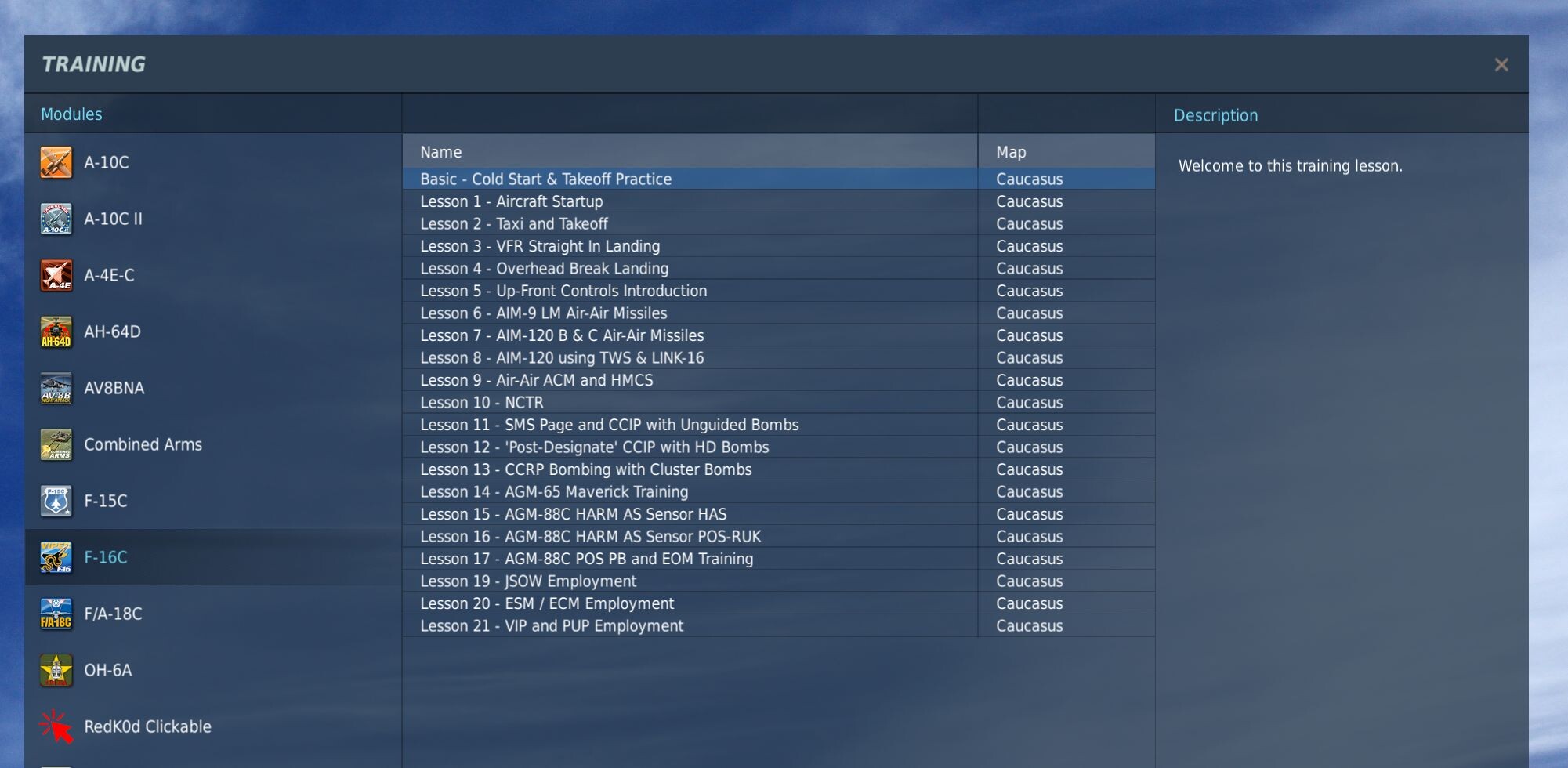The width and height of the screenshot is (1568, 768).
Task: Select the highlighted F-16C module label
Action: point(106,557)
